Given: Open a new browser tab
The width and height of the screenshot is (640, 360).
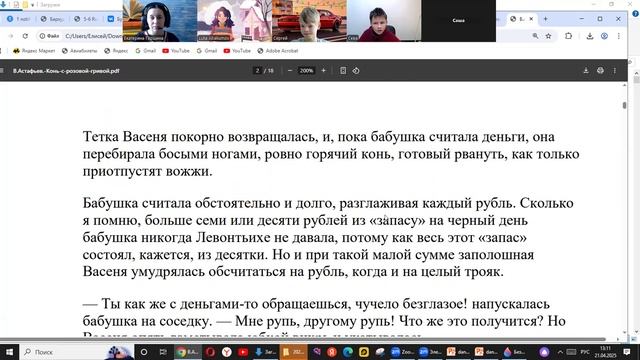Looking at the screenshot, I should (x=545, y=19).
